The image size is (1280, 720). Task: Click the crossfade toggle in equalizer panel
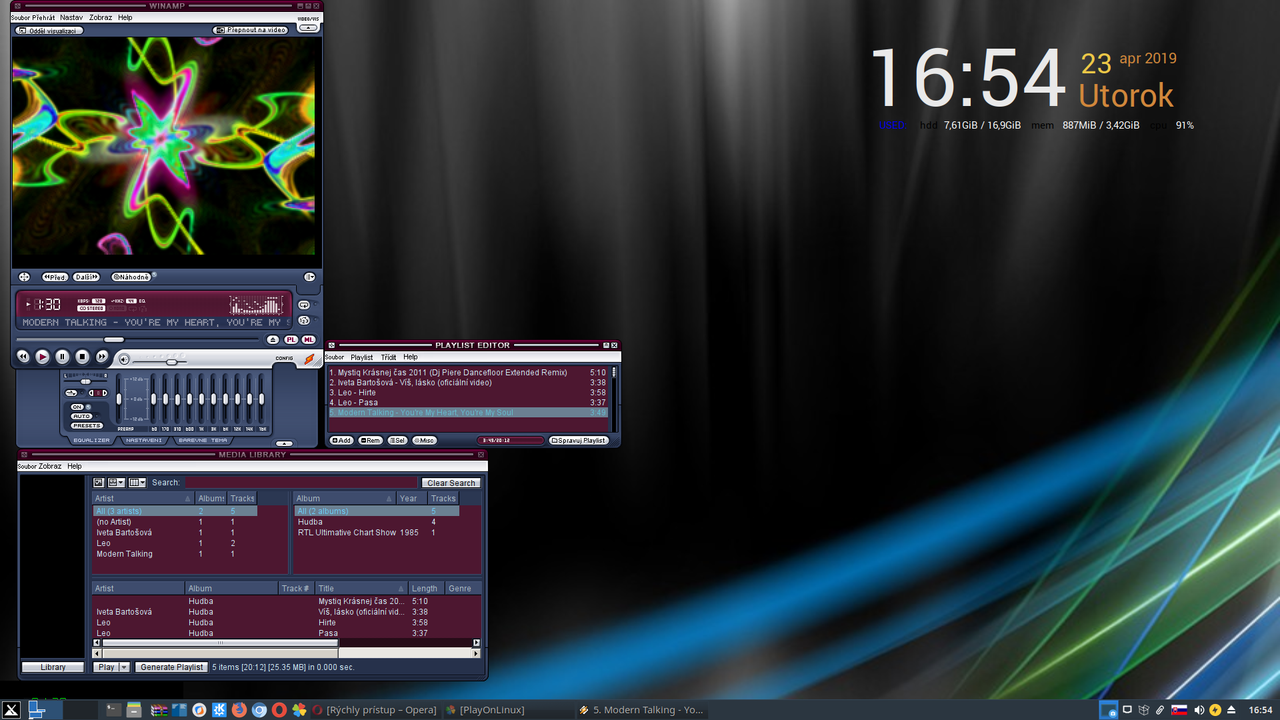tap(71, 393)
